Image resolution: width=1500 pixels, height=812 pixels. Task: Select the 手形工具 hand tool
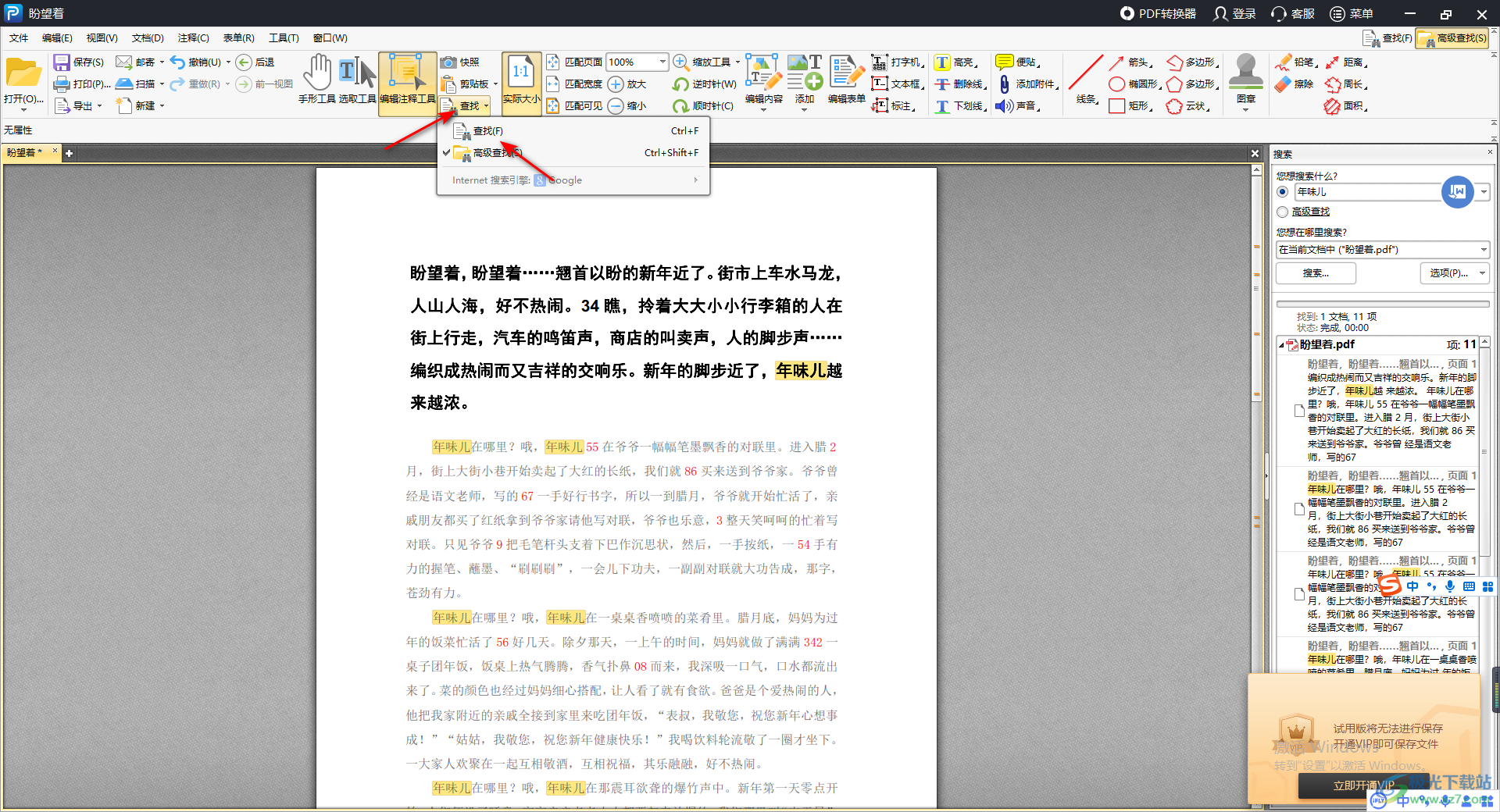317,79
